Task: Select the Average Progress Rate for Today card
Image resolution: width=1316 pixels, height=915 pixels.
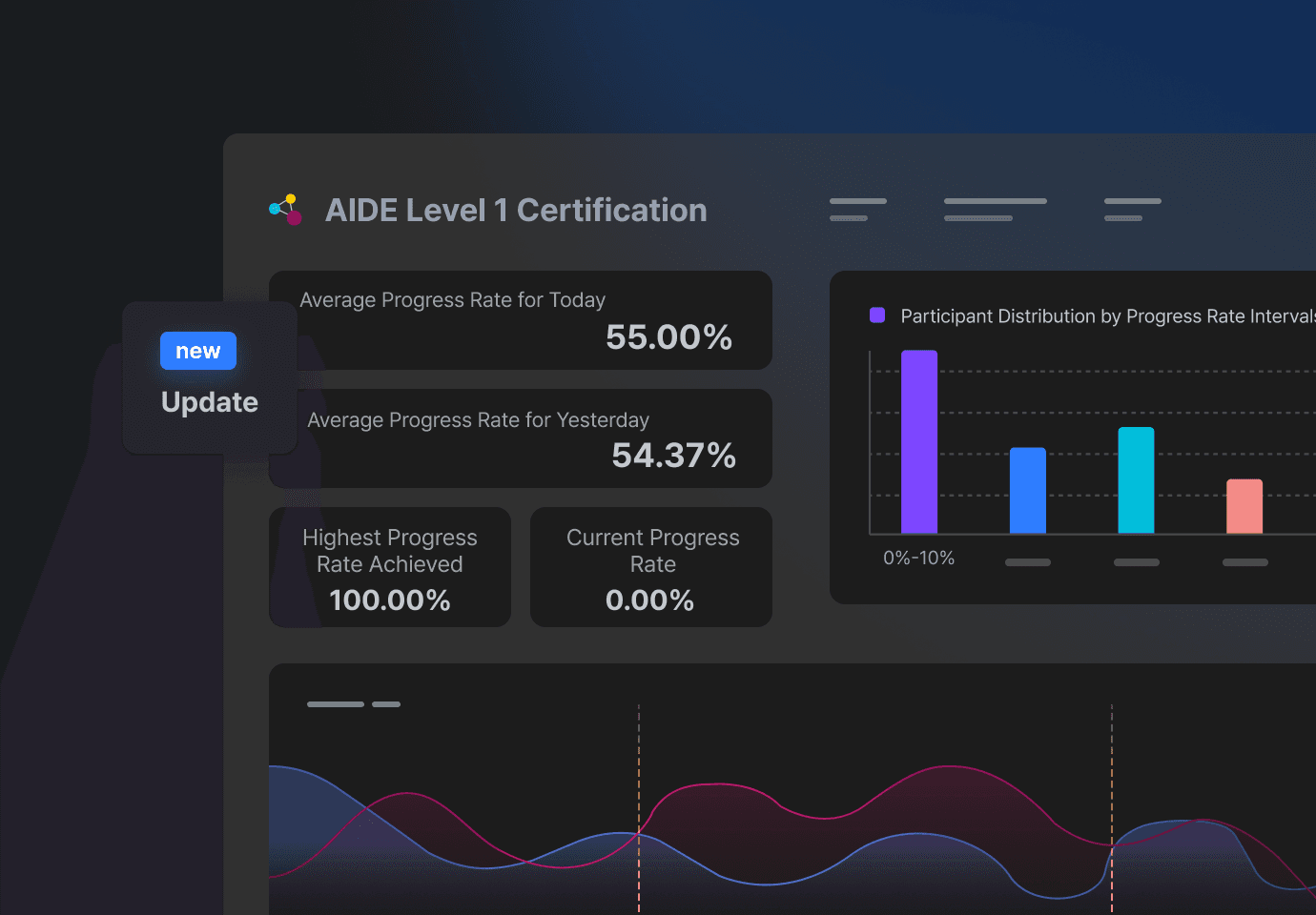Action: (x=521, y=320)
